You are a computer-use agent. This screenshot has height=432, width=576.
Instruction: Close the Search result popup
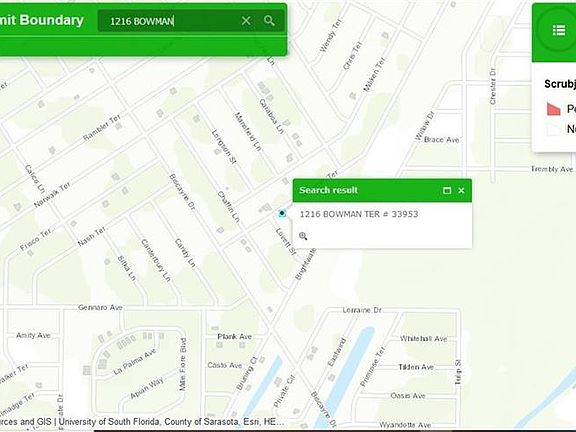coord(461,190)
